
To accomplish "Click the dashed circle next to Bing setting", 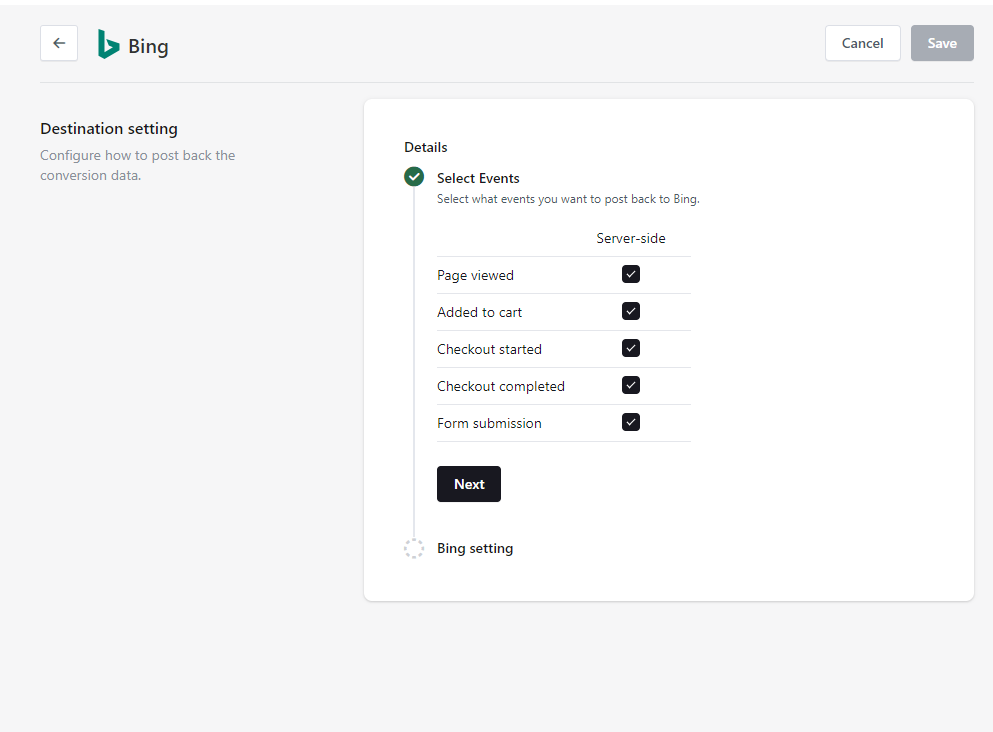I will (414, 548).
